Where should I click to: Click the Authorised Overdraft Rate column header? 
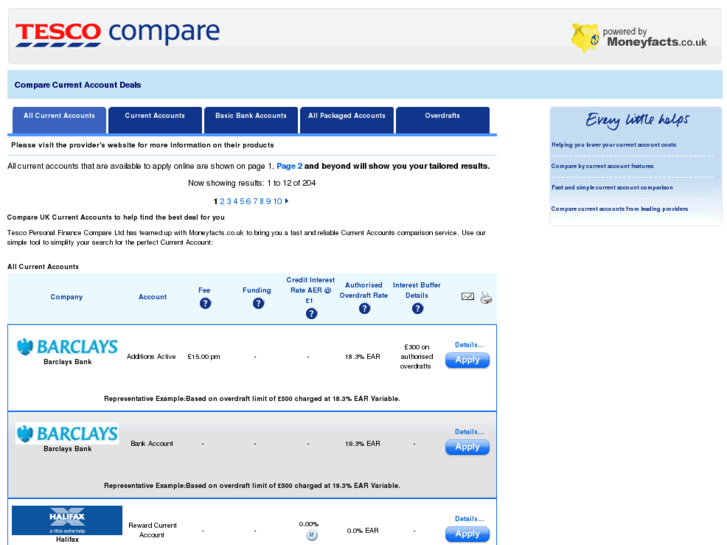tap(364, 290)
